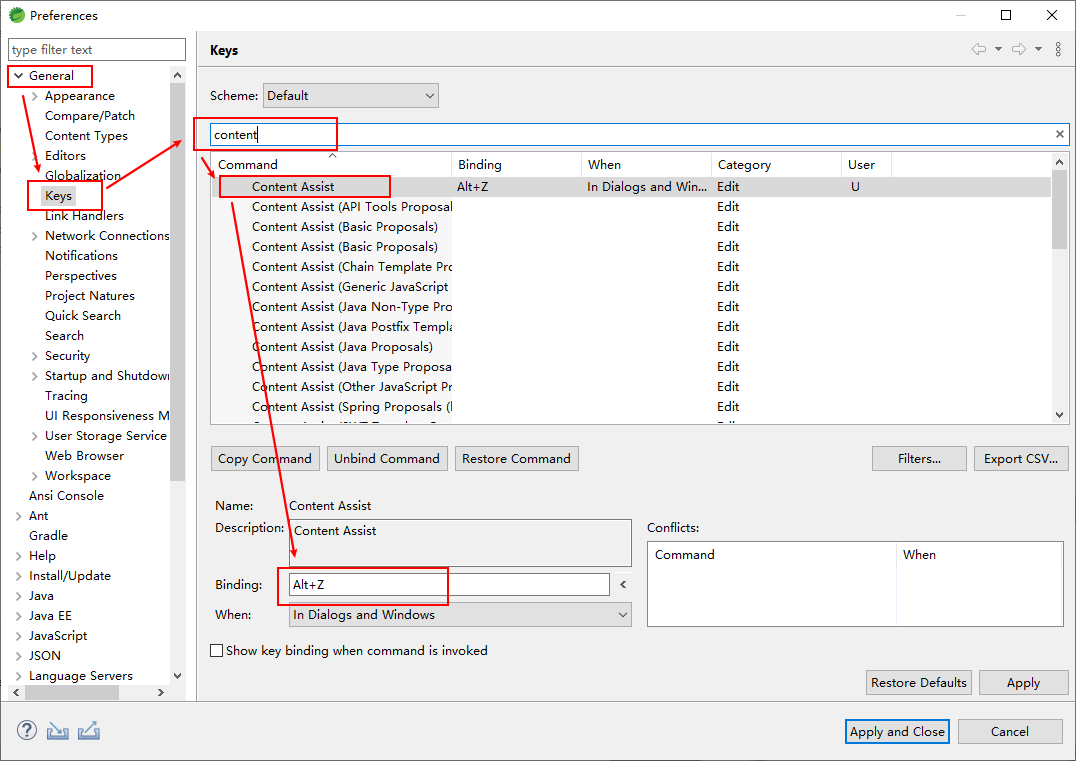Click the Apply and Close button
Viewport: 1076px width, 761px height.
[x=898, y=731]
